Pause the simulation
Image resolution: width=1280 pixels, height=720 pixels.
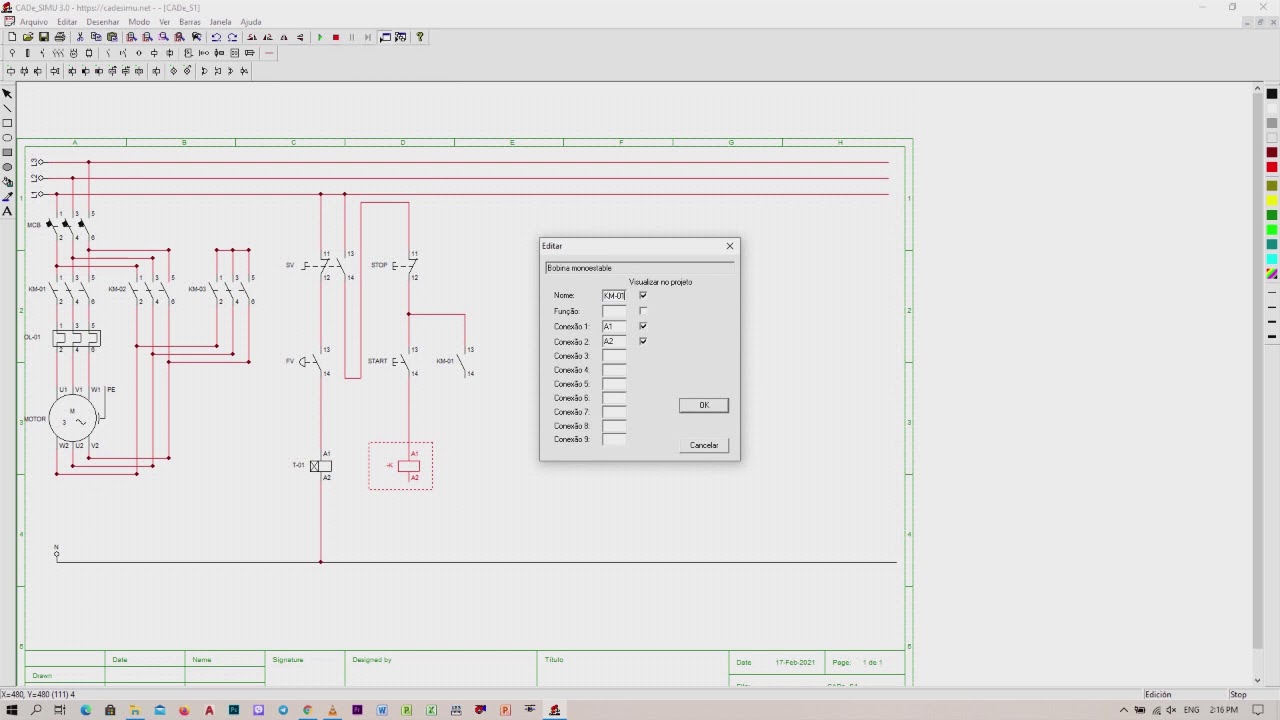352,37
